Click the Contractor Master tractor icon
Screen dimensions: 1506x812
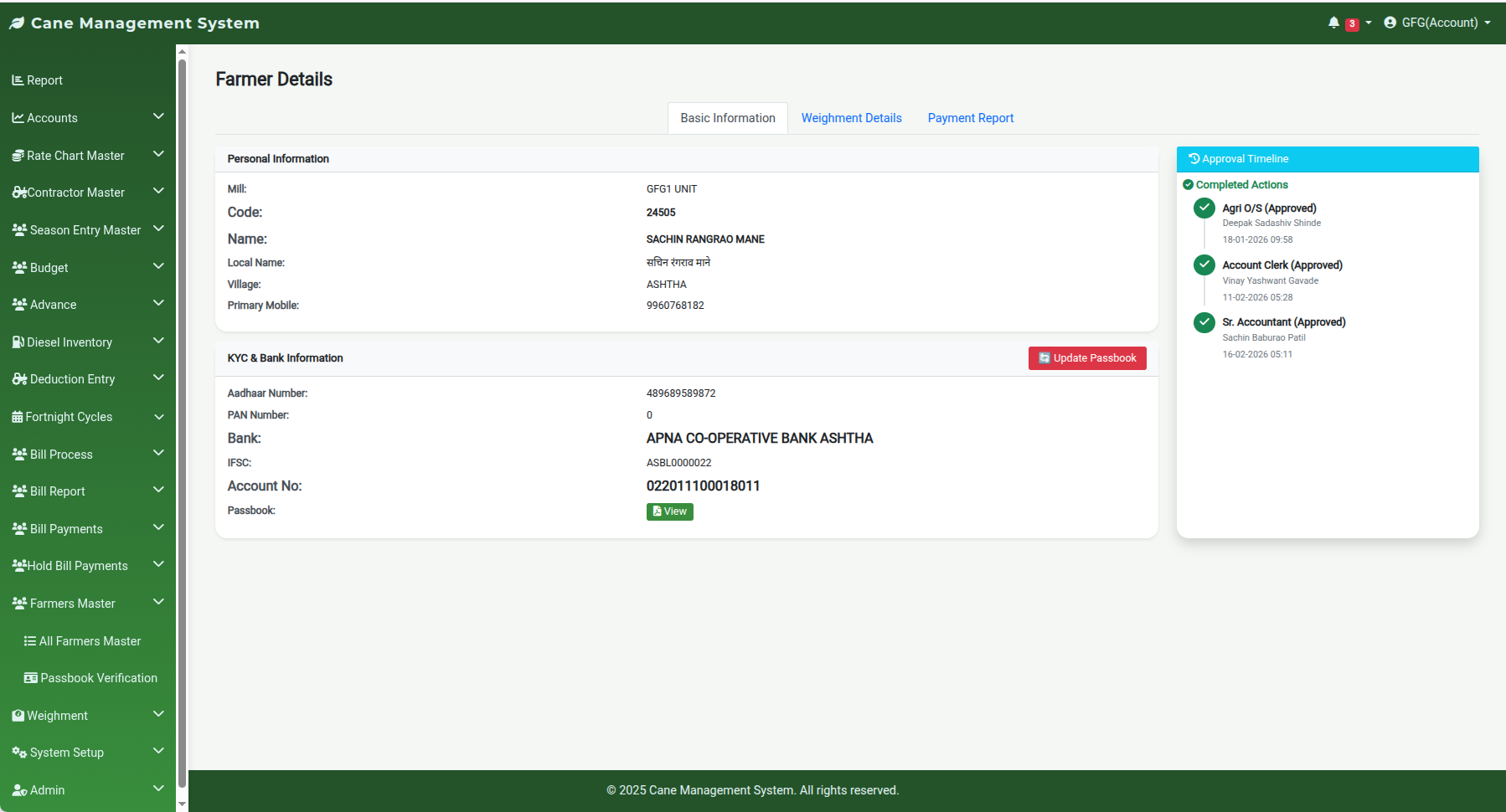[19, 193]
